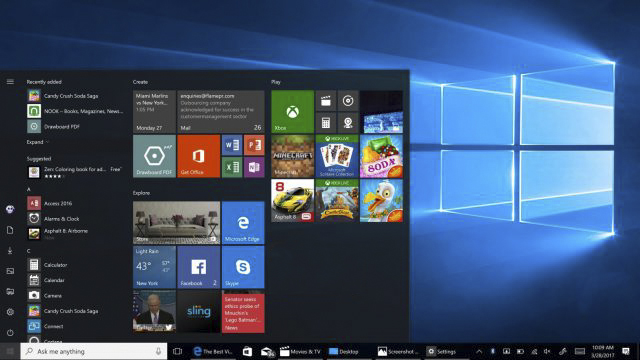Show hidden system tray icons chevron
The image size is (640, 360).
point(479,351)
